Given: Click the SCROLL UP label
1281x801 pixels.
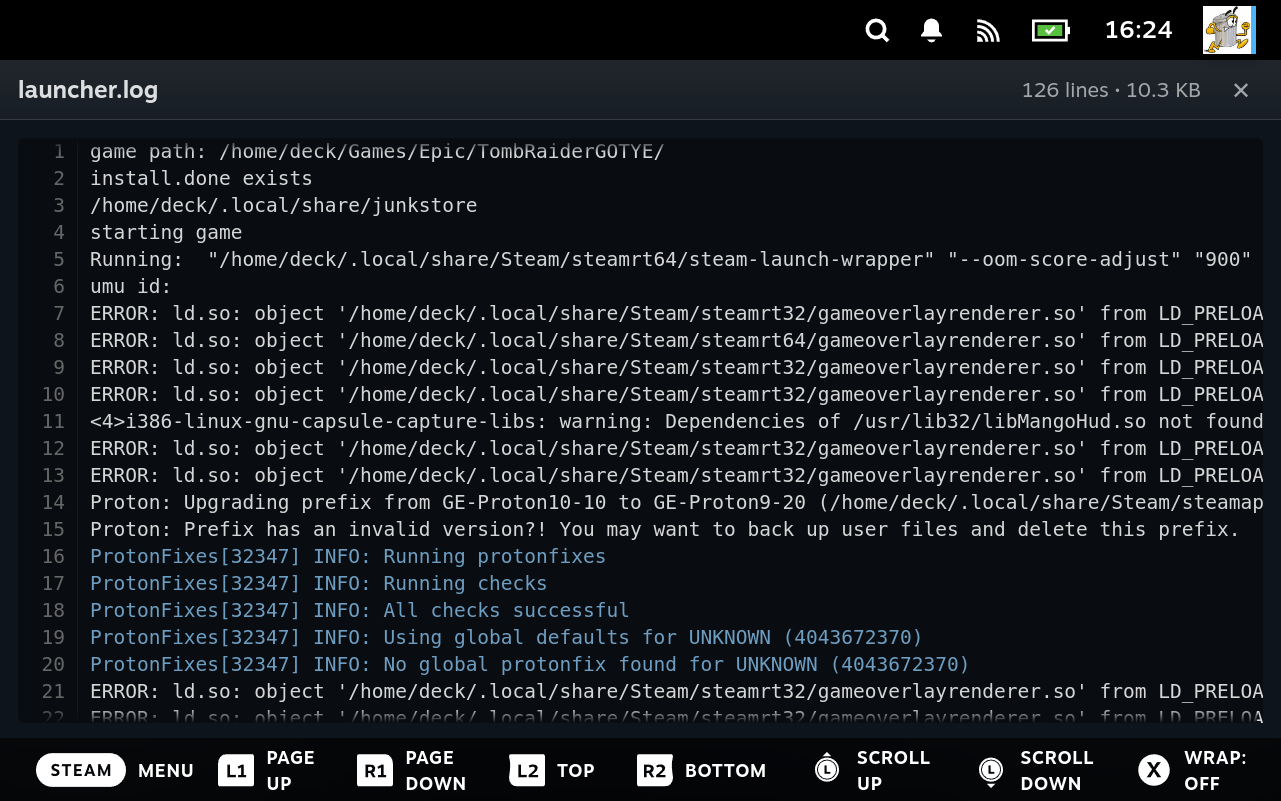Looking at the screenshot, I should pos(893,770).
